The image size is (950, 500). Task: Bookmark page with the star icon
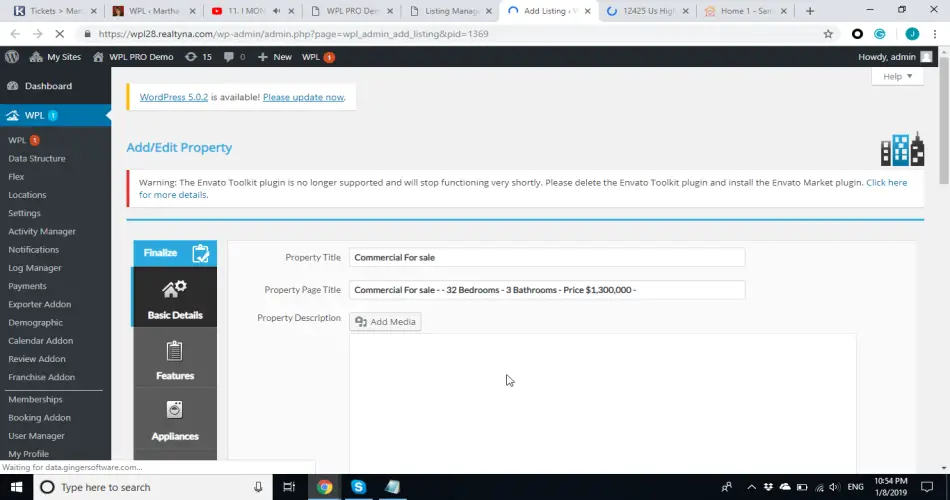pyautogui.click(x=828, y=33)
